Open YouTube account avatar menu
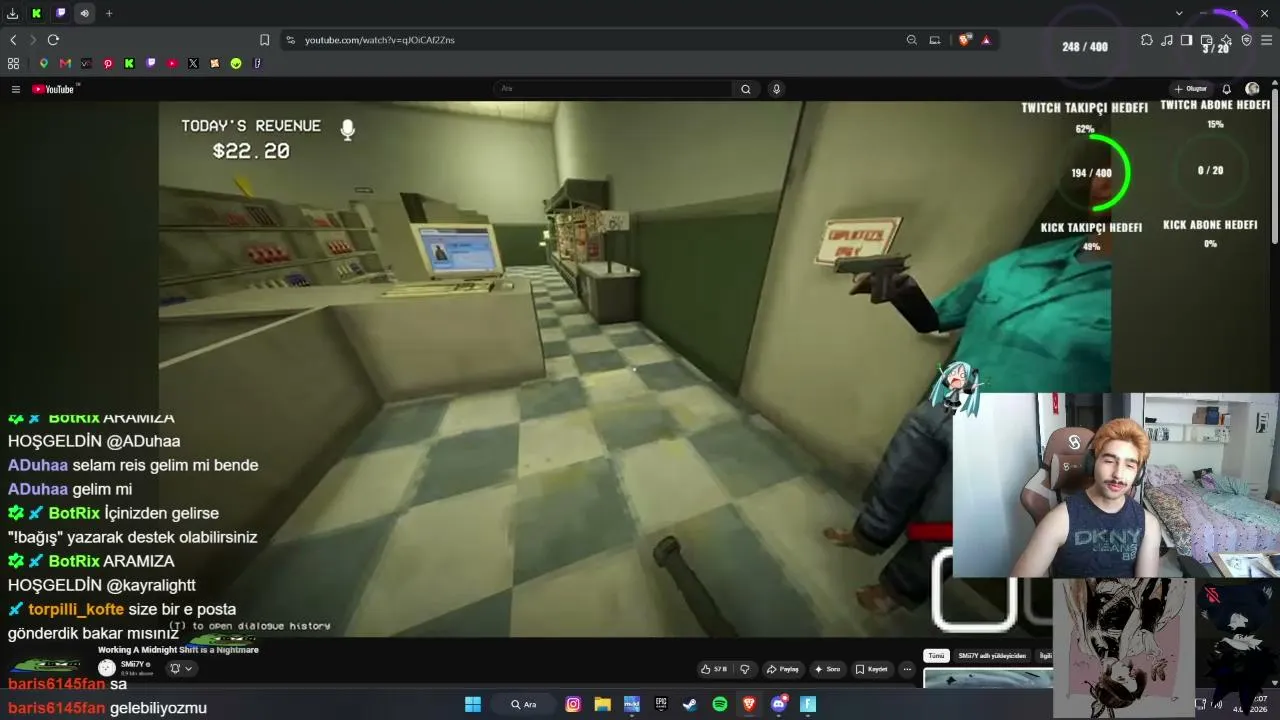This screenshot has height=720, width=1280. 1252,89
